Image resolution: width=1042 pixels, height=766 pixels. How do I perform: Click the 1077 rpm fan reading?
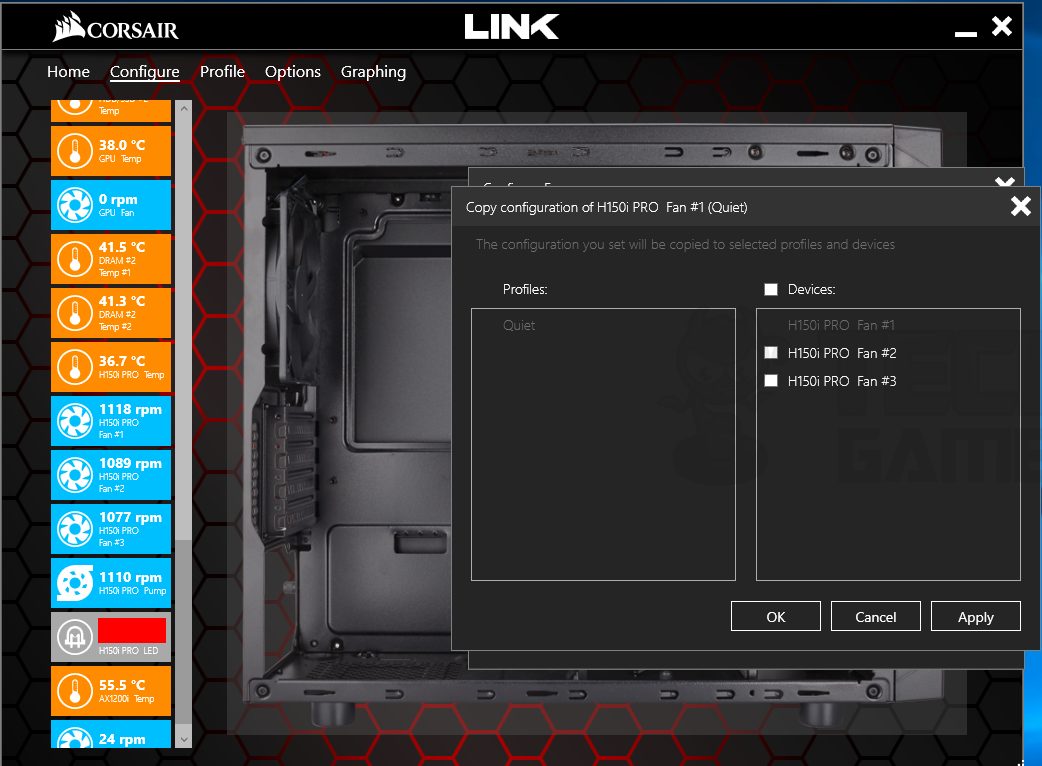[x=130, y=517]
